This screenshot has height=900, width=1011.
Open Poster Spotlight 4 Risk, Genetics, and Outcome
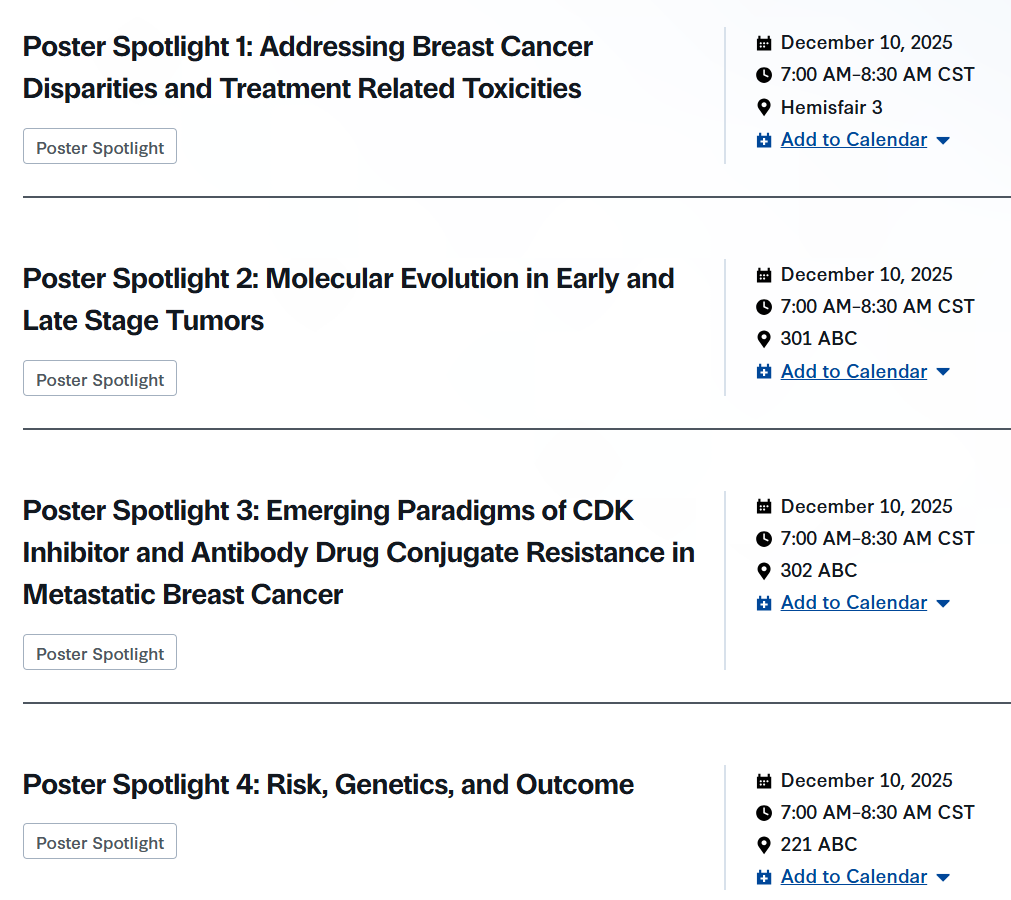[x=328, y=785]
